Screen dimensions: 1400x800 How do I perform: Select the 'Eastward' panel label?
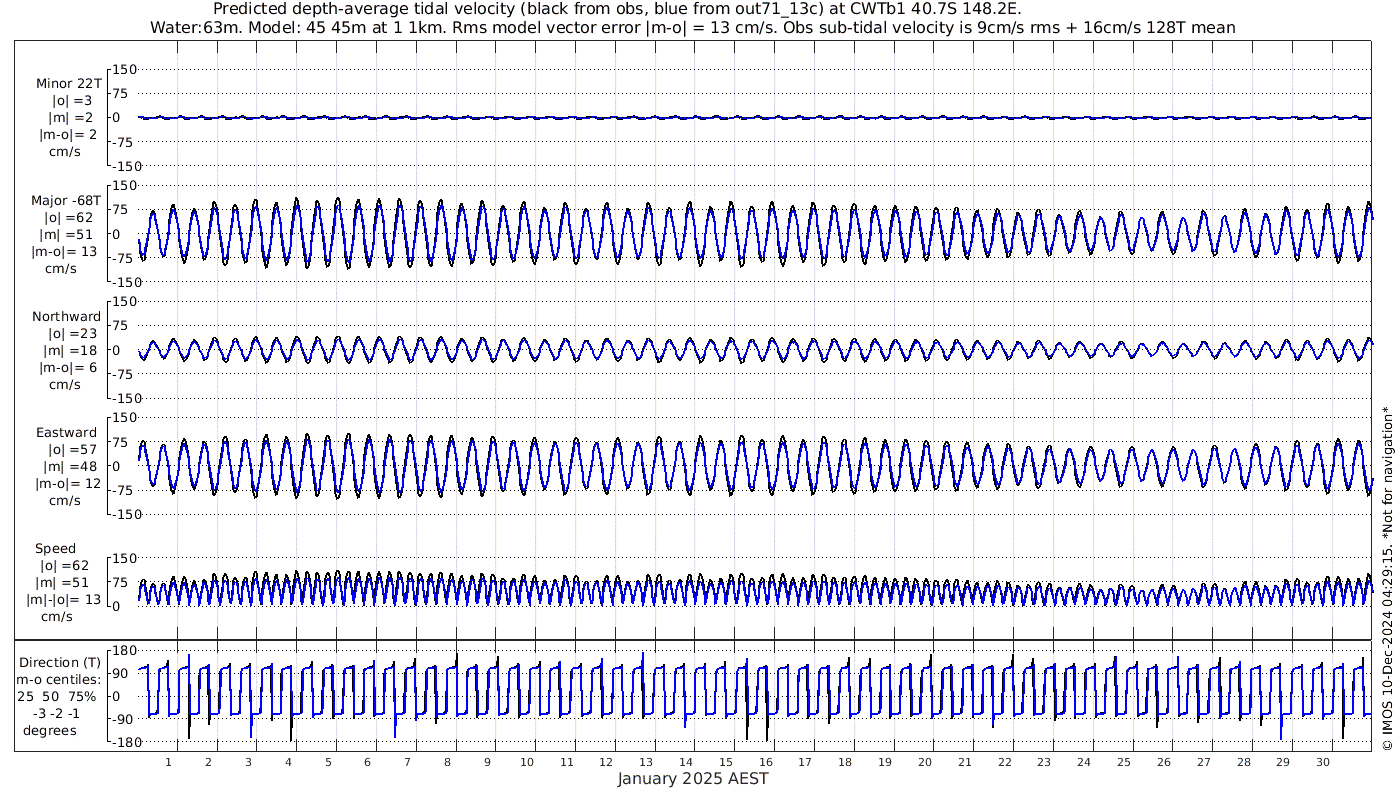(66, 432)
